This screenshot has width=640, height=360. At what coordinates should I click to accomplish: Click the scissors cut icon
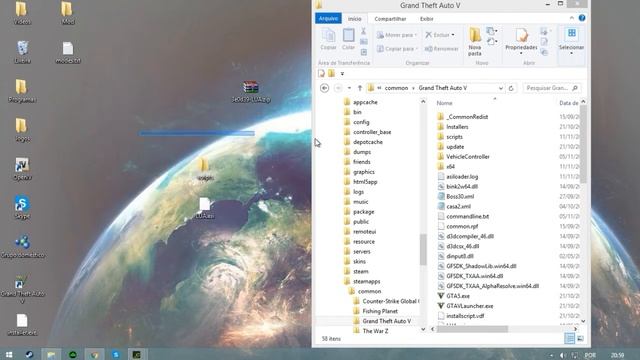pyautogui.click(x=363, y=31)
